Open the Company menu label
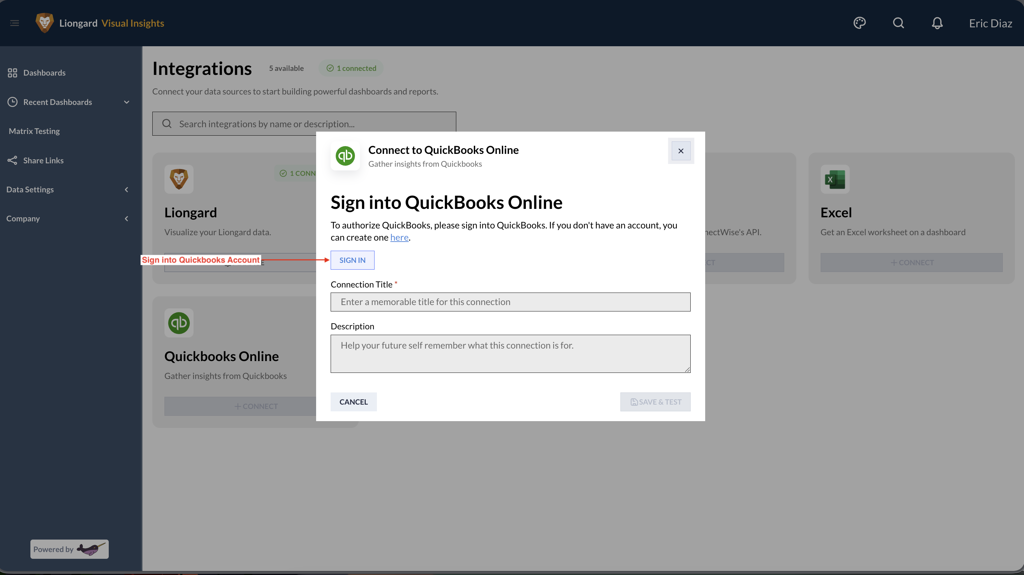This screenshot has width=1024, height=575. [23, 218]
